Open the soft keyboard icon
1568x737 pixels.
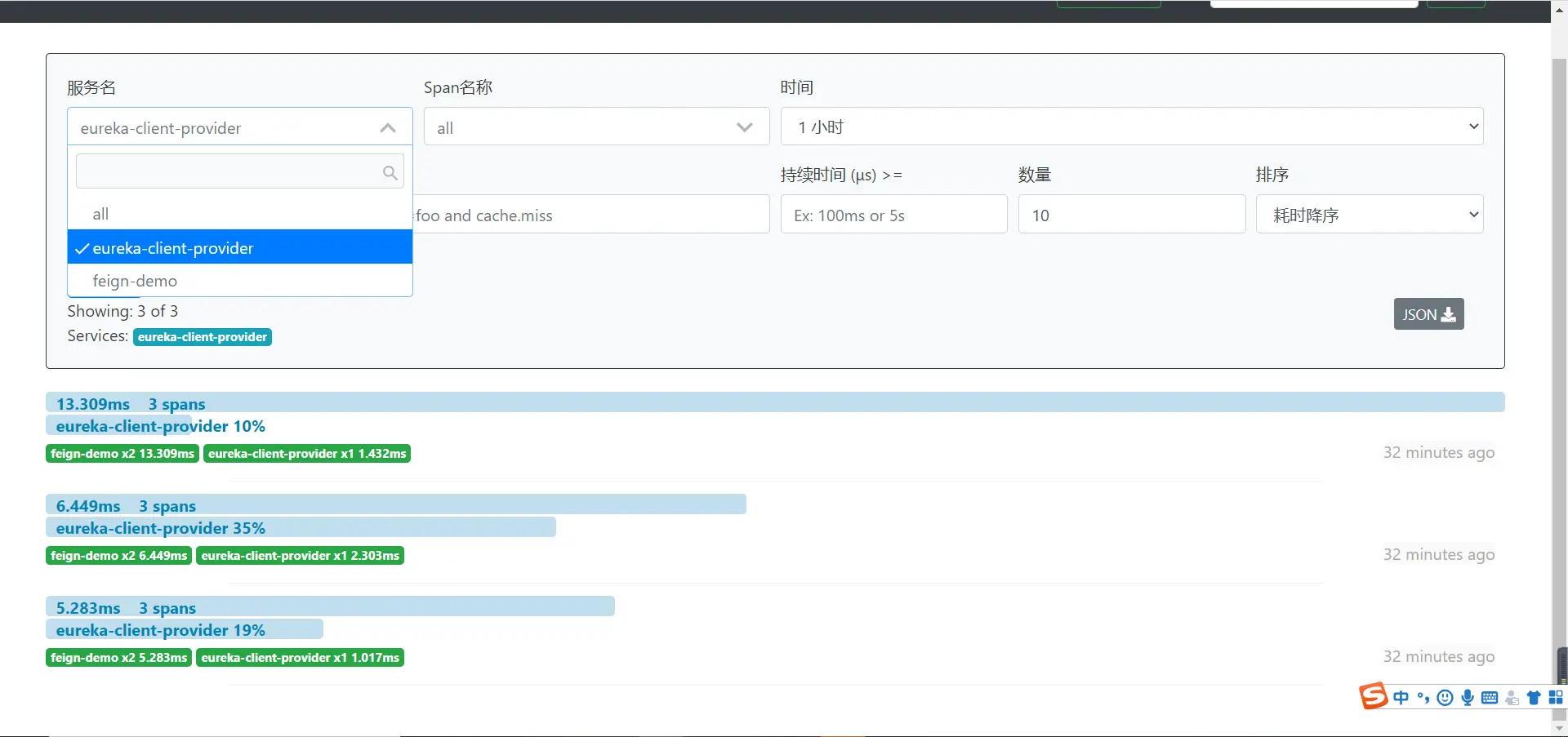(x=1490, y=698)
